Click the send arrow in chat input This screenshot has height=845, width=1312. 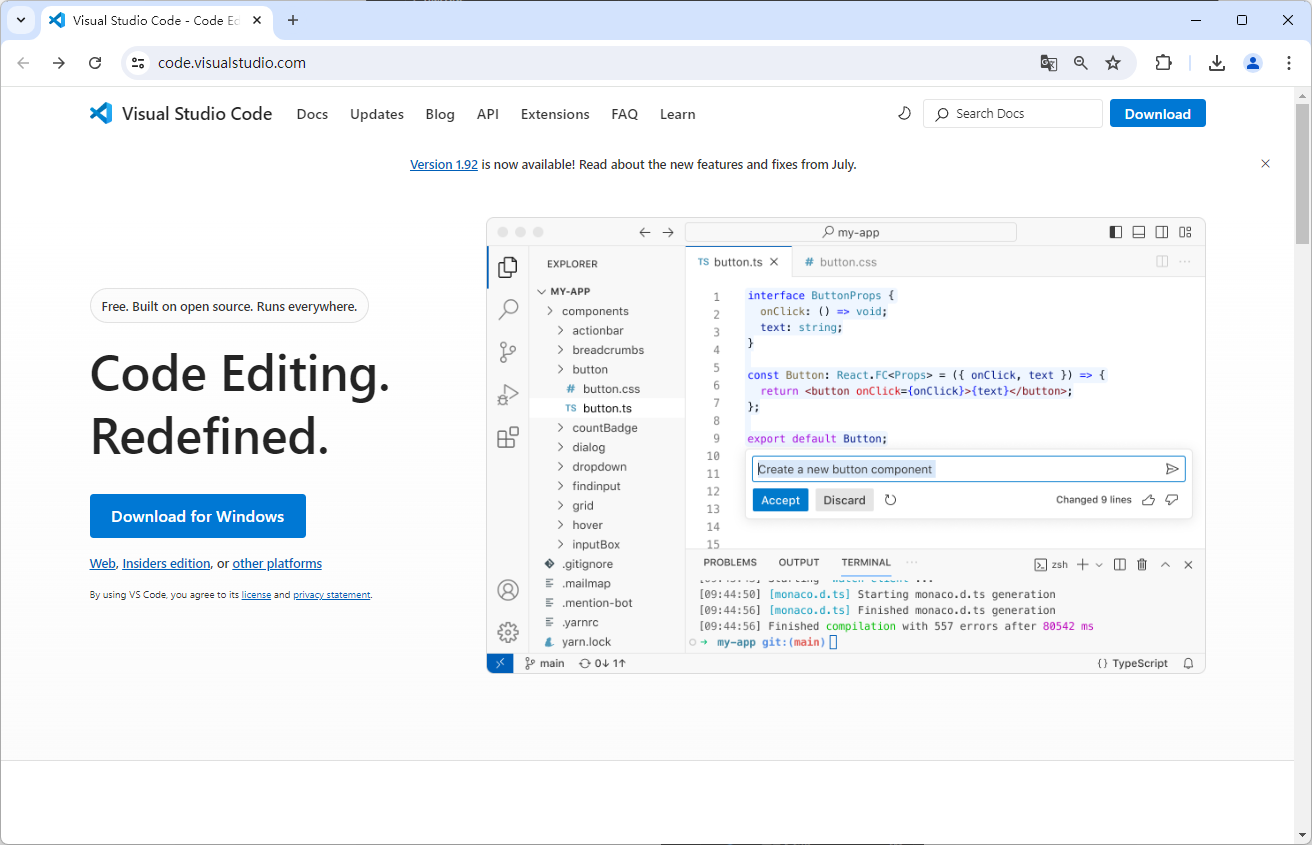(1173, 469)
